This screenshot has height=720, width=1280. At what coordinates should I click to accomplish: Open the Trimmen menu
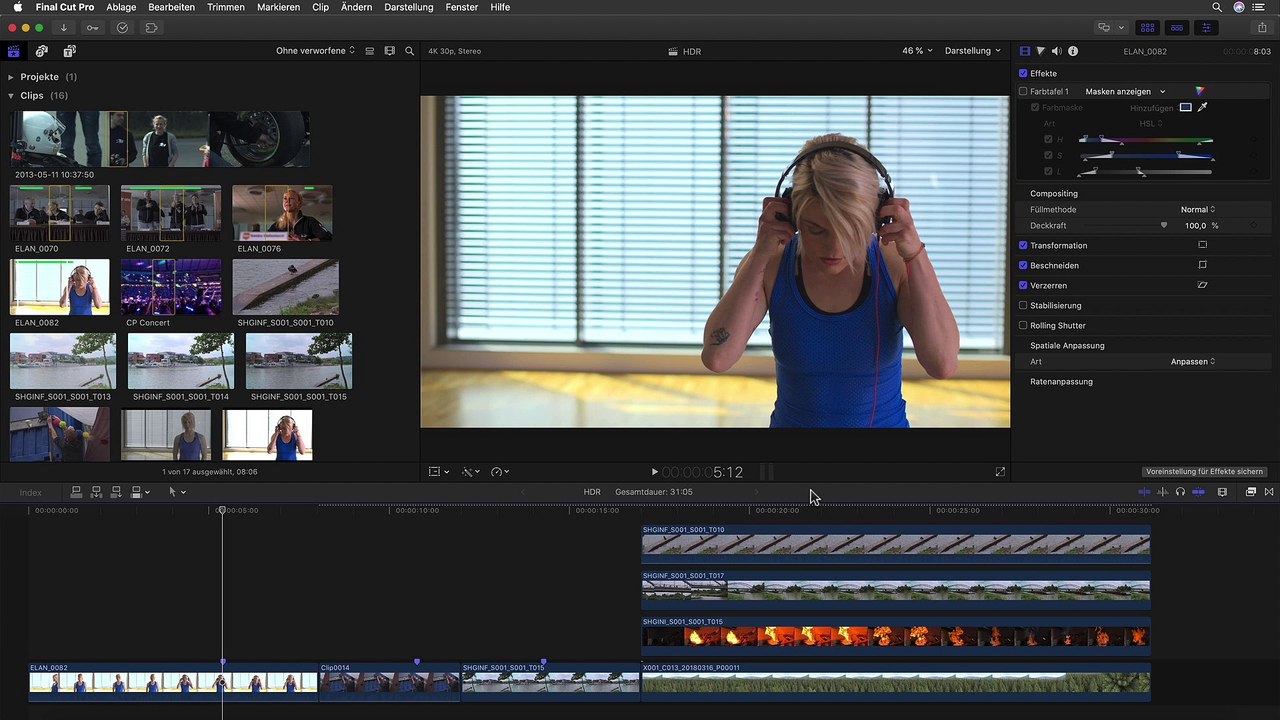tap(225, 7)
